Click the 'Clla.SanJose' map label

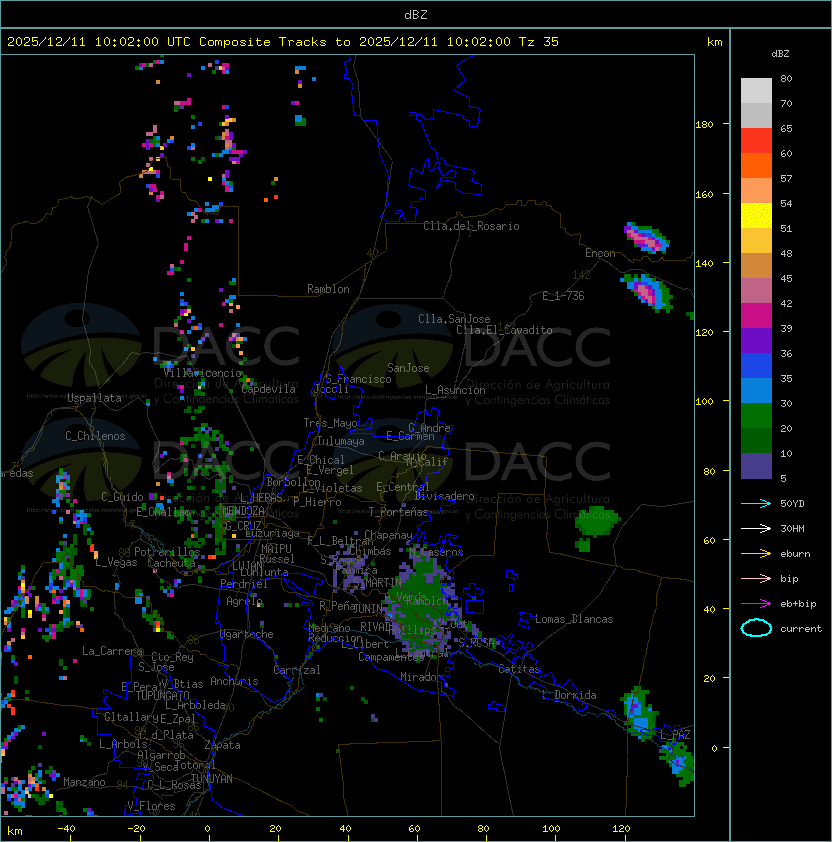tap(454, 319)
